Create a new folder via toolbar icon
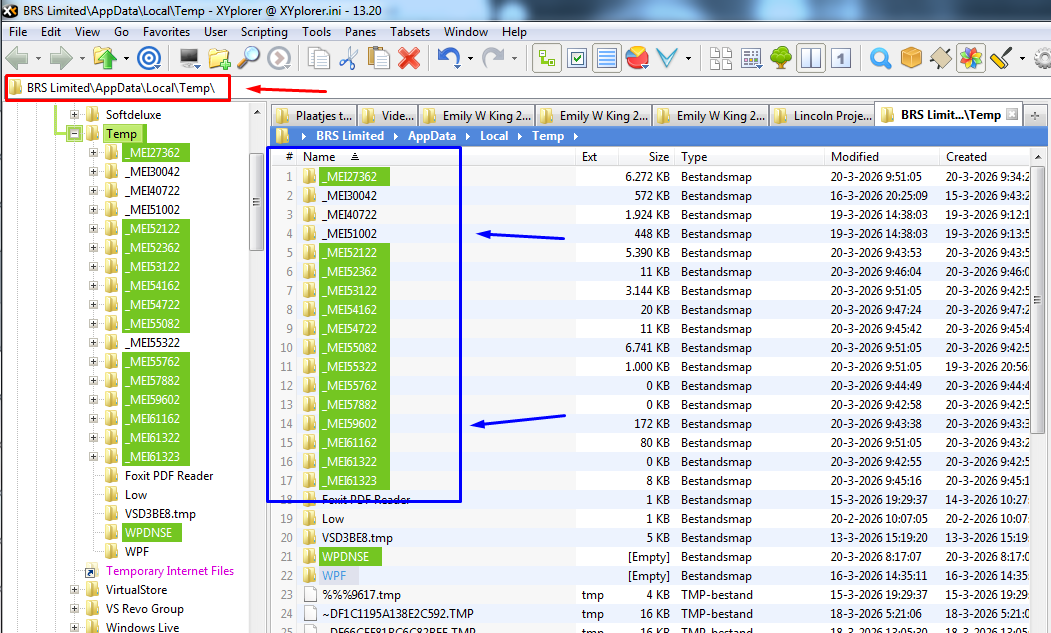 tap(219, 59)
